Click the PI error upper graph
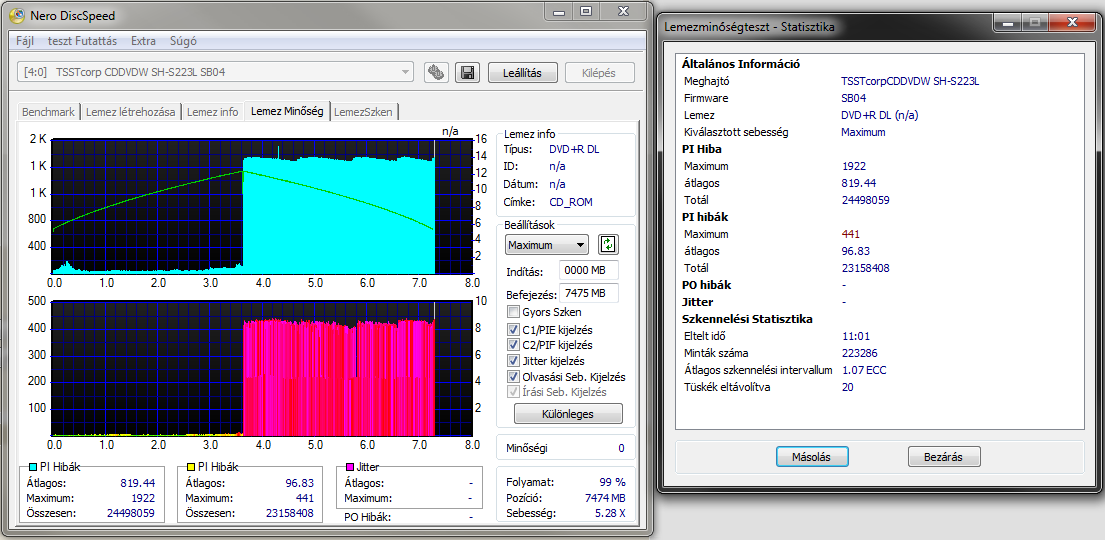 click(261, 206)
